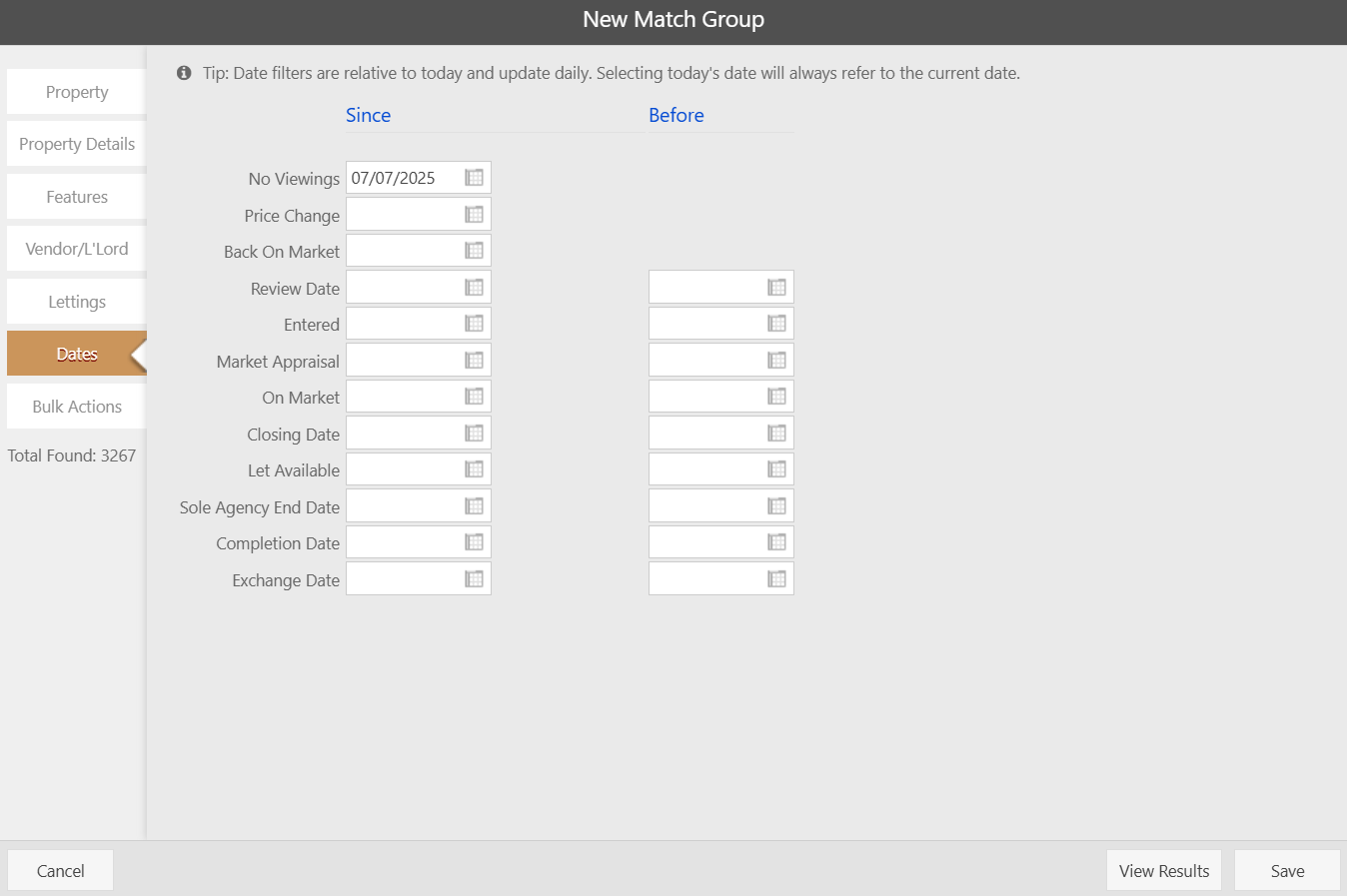Click the Before column heading
Image resolution: width=1347 pixels, height=896 pixels.
pyautogui.click(x=676, y=115)
